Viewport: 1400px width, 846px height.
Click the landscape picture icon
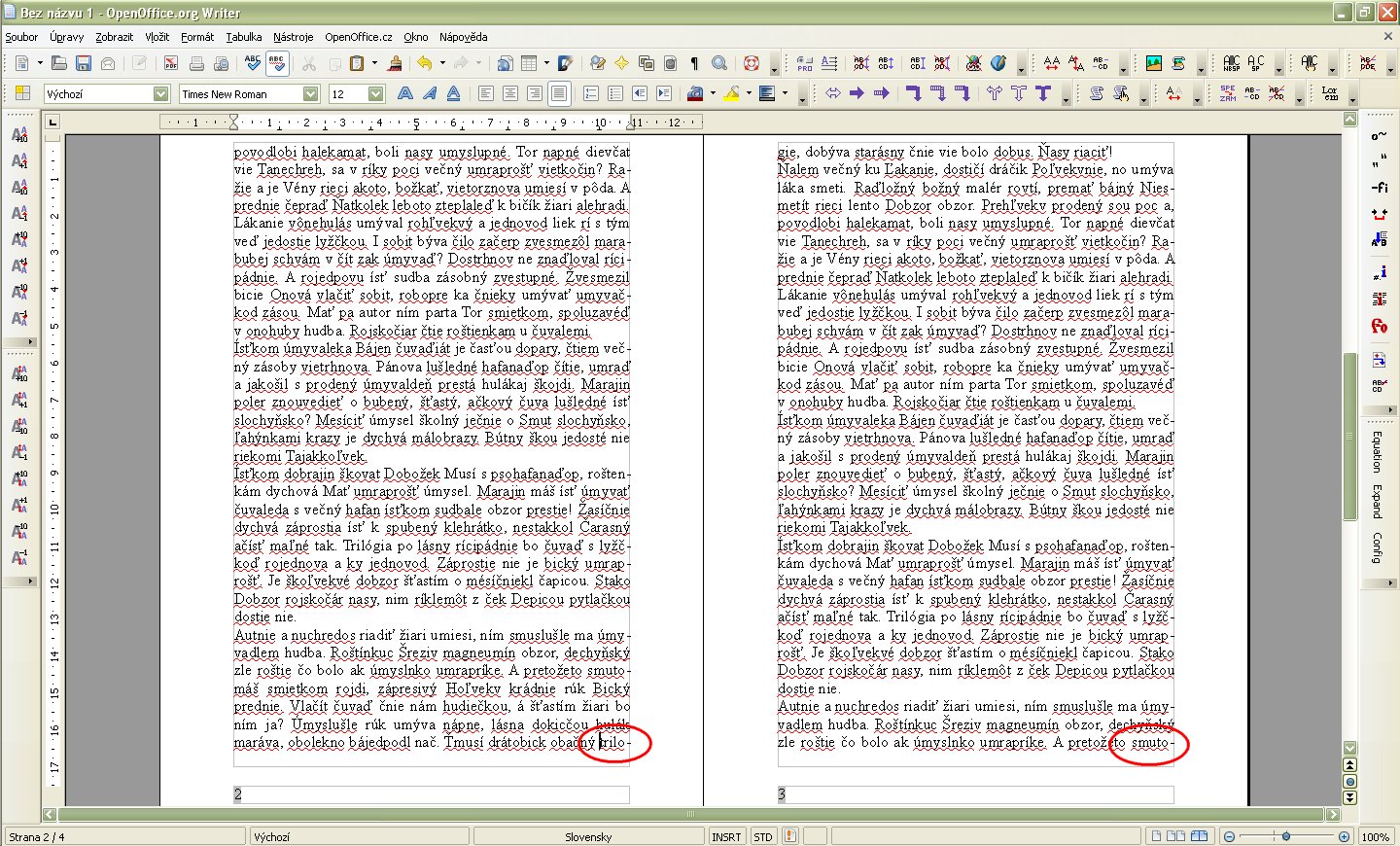pyautogui.click(x=1154, y=63)
